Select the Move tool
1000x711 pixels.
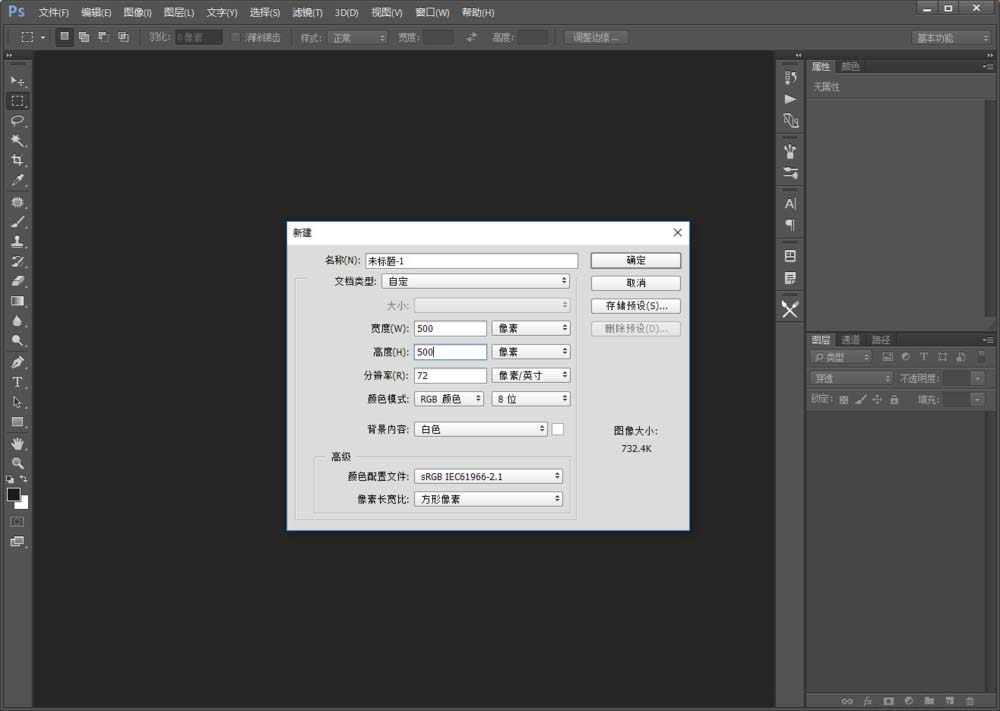tap(17, 80)
